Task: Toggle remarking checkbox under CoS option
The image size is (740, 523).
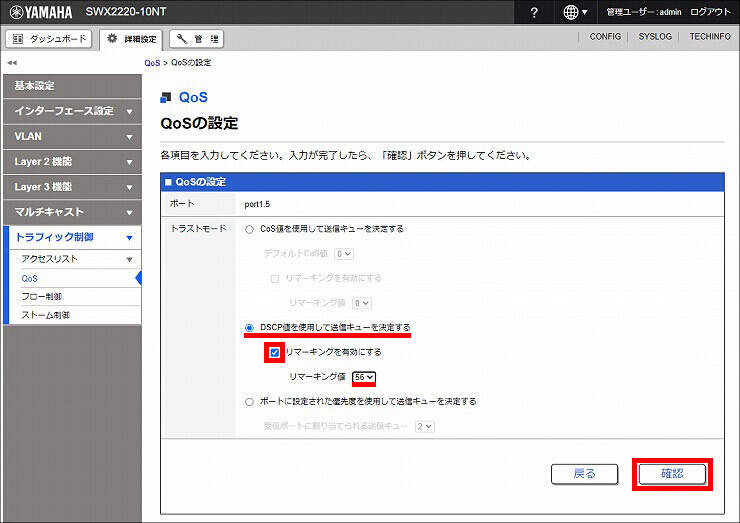Action: pyautogui.click(x=275, y=278)
